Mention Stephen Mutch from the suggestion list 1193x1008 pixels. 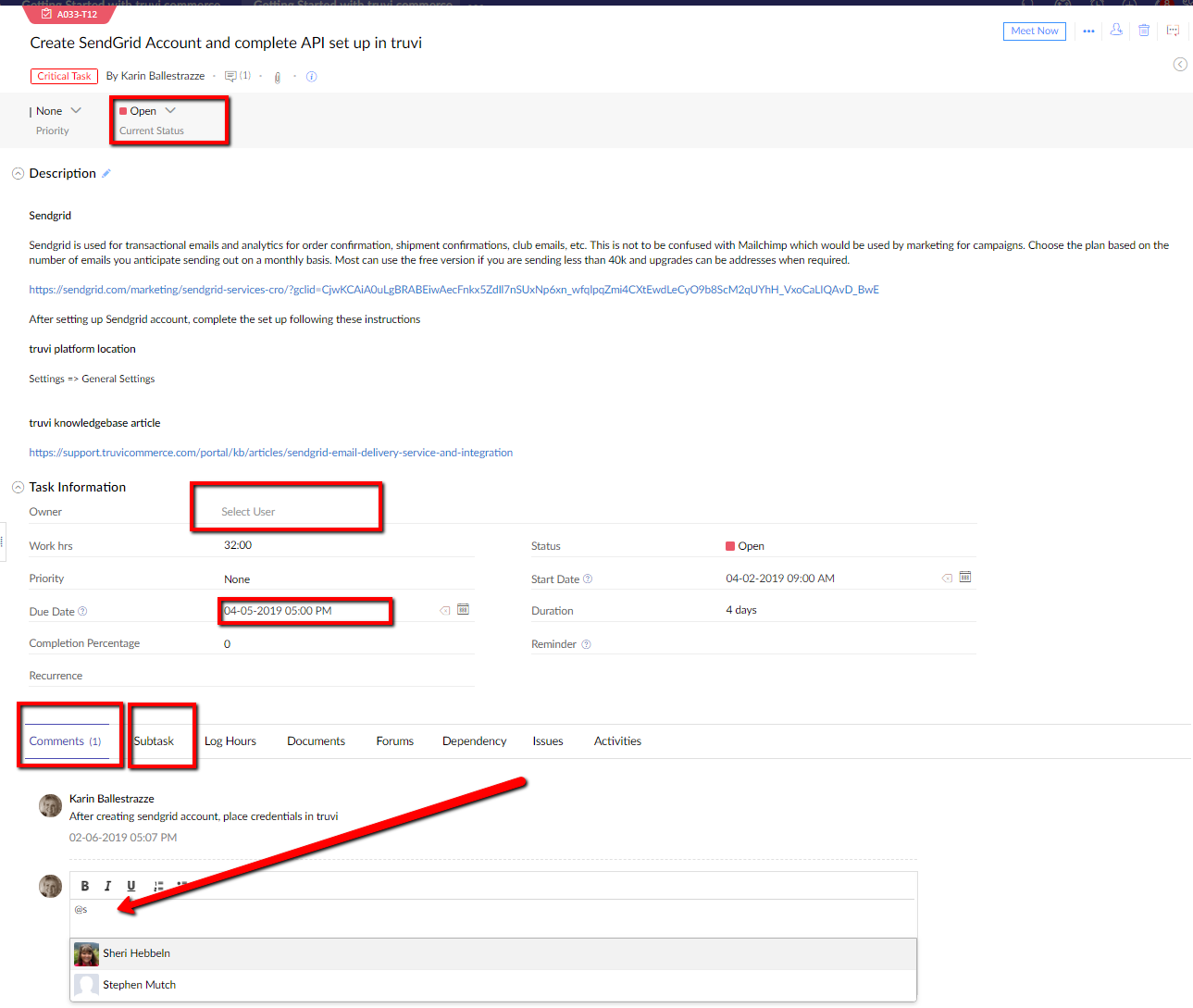pos(493,985)
